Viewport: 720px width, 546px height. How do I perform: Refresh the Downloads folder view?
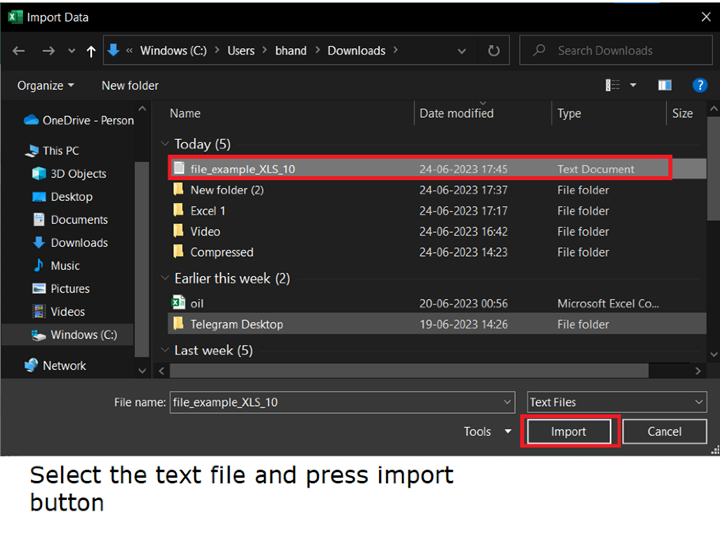(494, 51)
